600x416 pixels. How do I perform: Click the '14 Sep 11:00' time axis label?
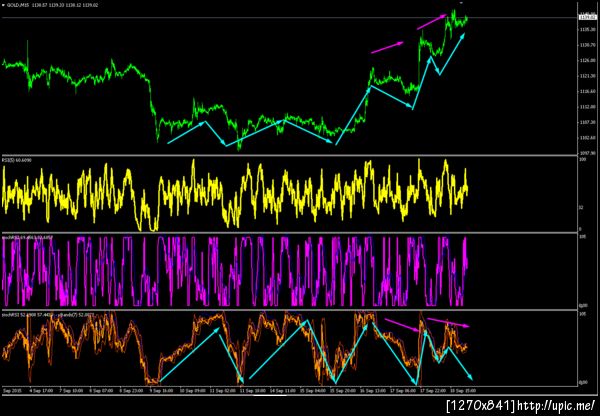point(284,391)
